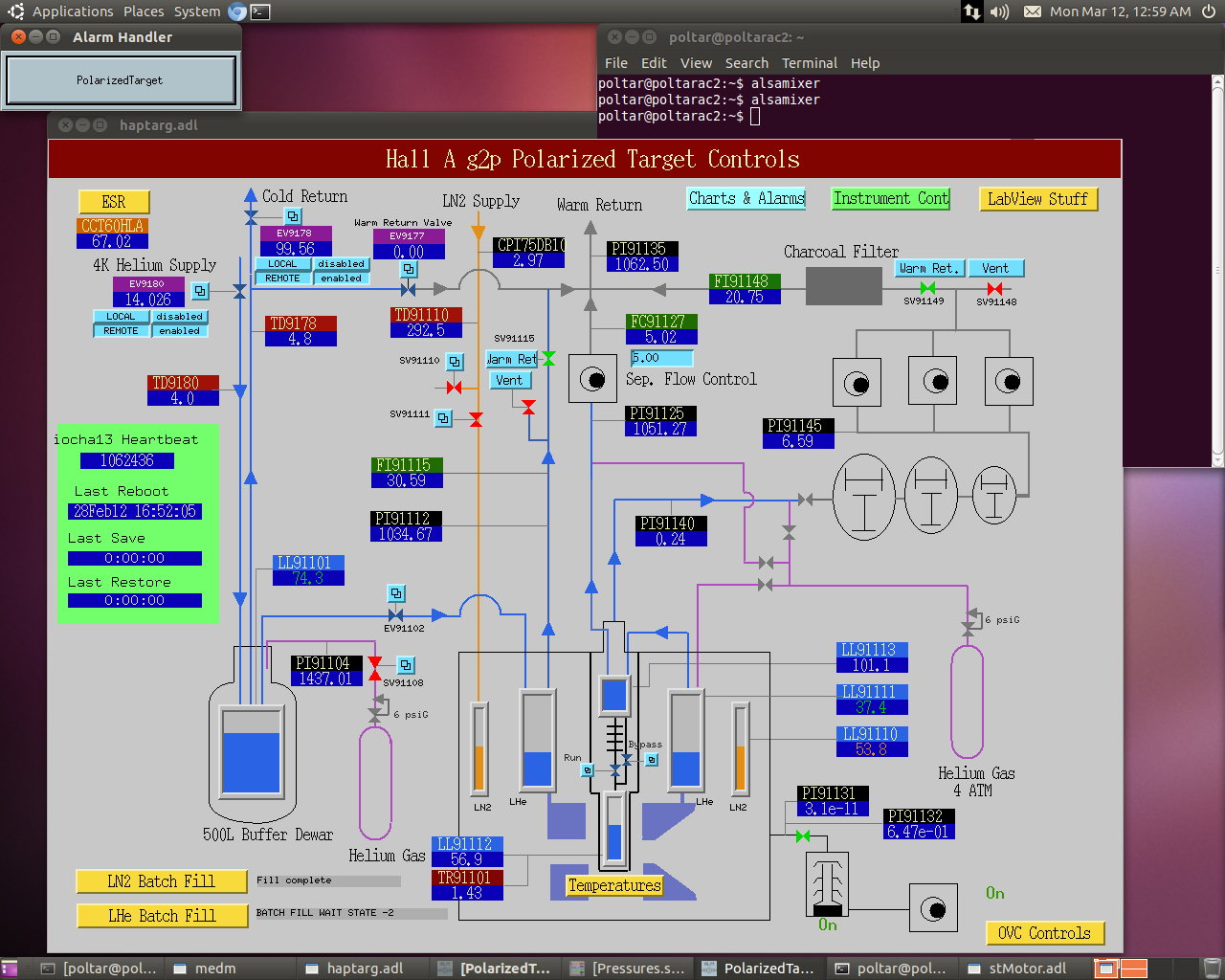Click OVC pump symbol near On label

(933, 908)
